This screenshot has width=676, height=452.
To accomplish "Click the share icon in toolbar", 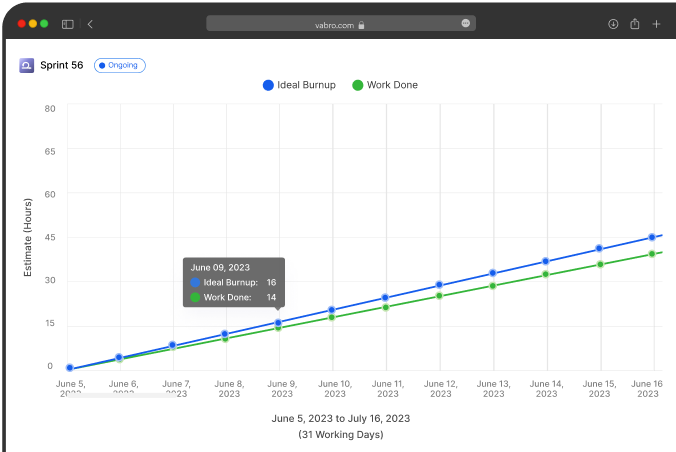I will tap(634, 23).
